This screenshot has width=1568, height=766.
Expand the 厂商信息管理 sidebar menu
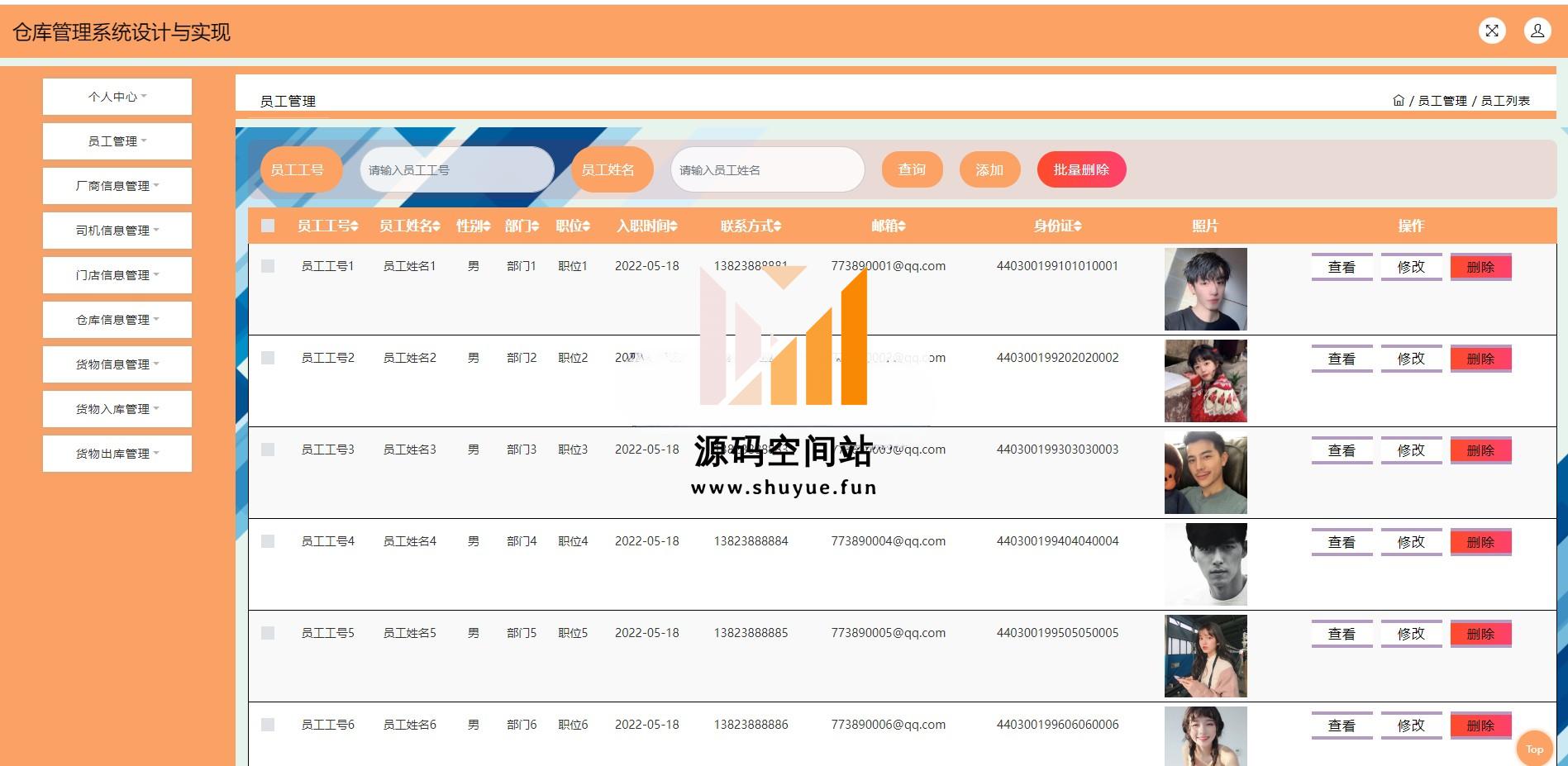(117, 186)
